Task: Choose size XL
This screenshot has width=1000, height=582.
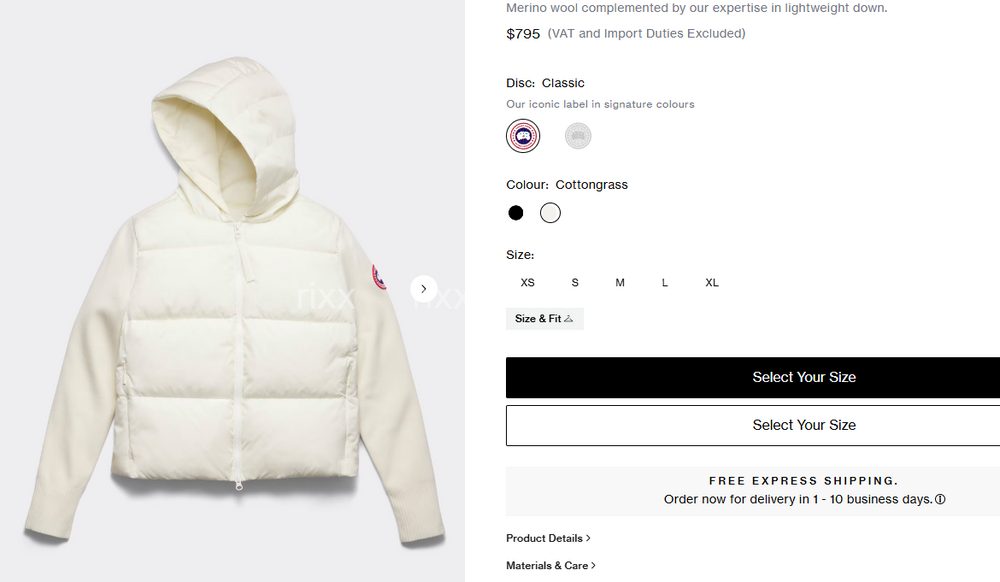Action: pyautogui.click(x=712, y=283)
